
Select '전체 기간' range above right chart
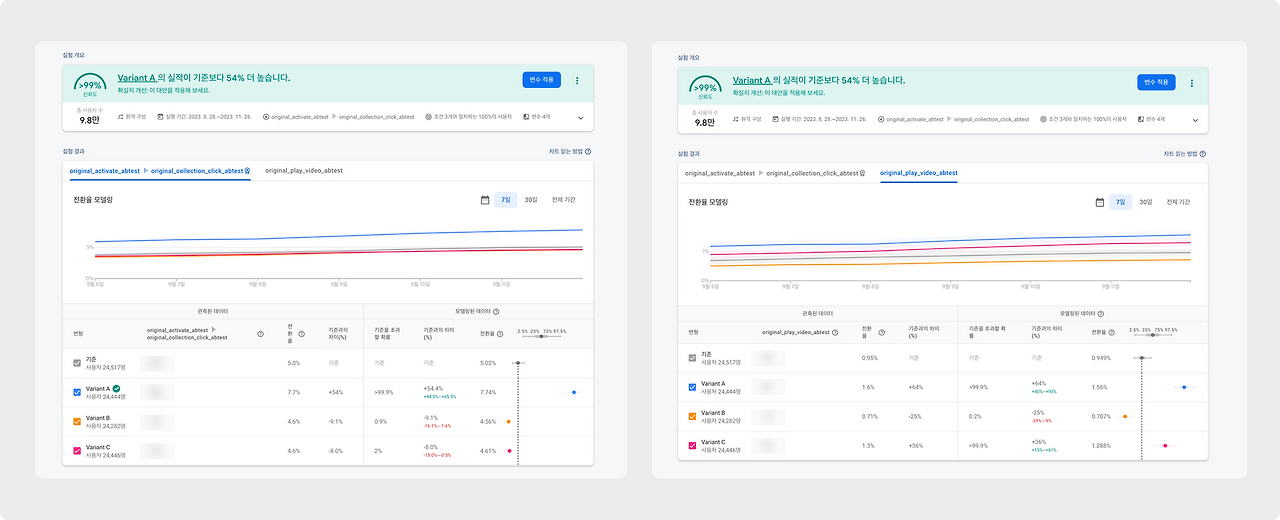pos(1178,202)
